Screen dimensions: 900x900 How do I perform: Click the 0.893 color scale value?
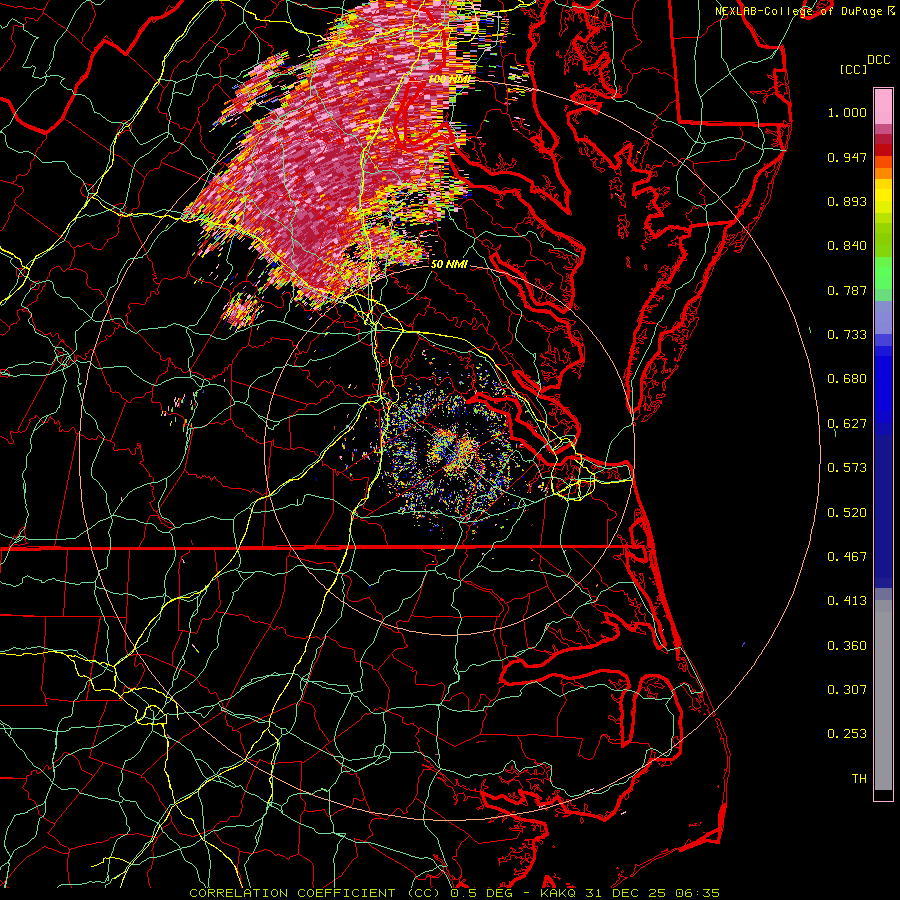[847, 201]
